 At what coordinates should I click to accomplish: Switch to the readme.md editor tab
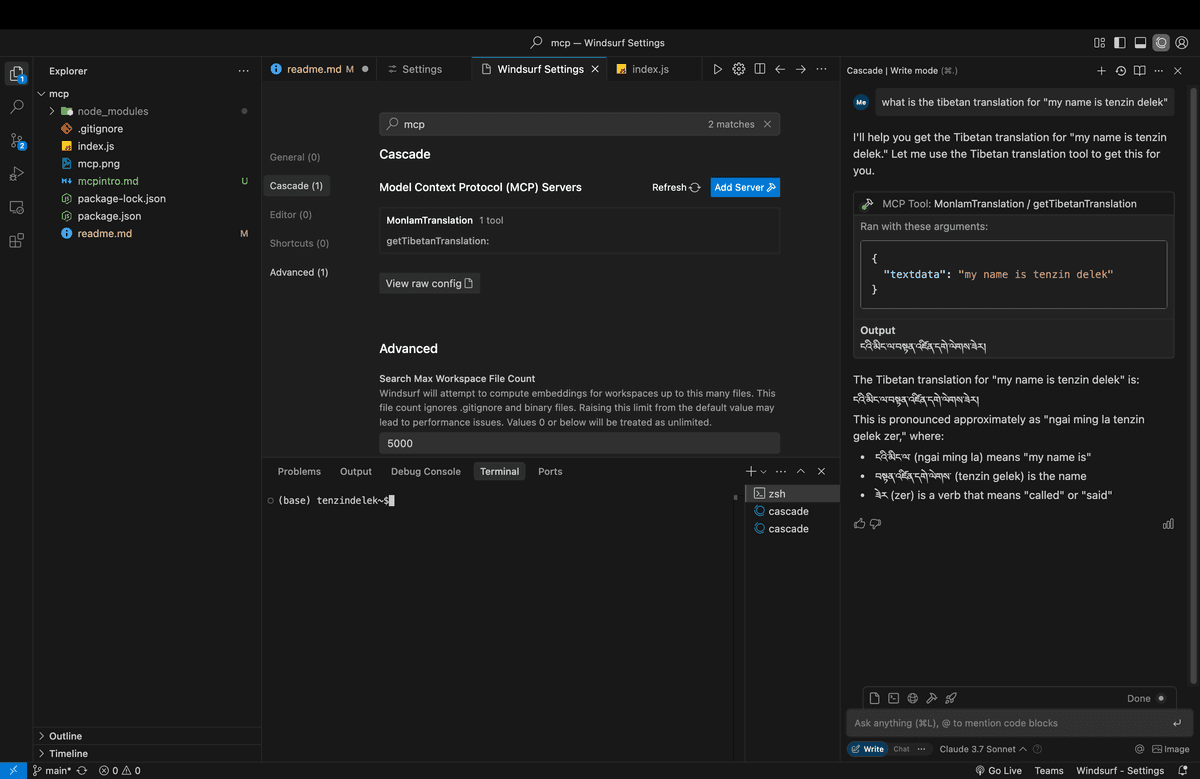click(x=319, y=69)
